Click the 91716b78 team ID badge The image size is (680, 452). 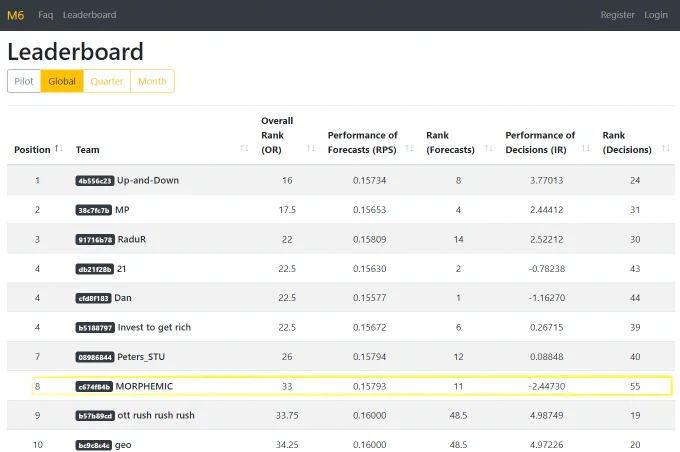[95, 240]
